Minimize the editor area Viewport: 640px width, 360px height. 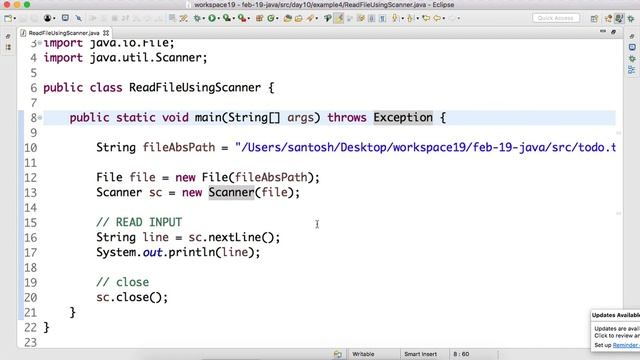pyautogui.click(x=603, y=31)
